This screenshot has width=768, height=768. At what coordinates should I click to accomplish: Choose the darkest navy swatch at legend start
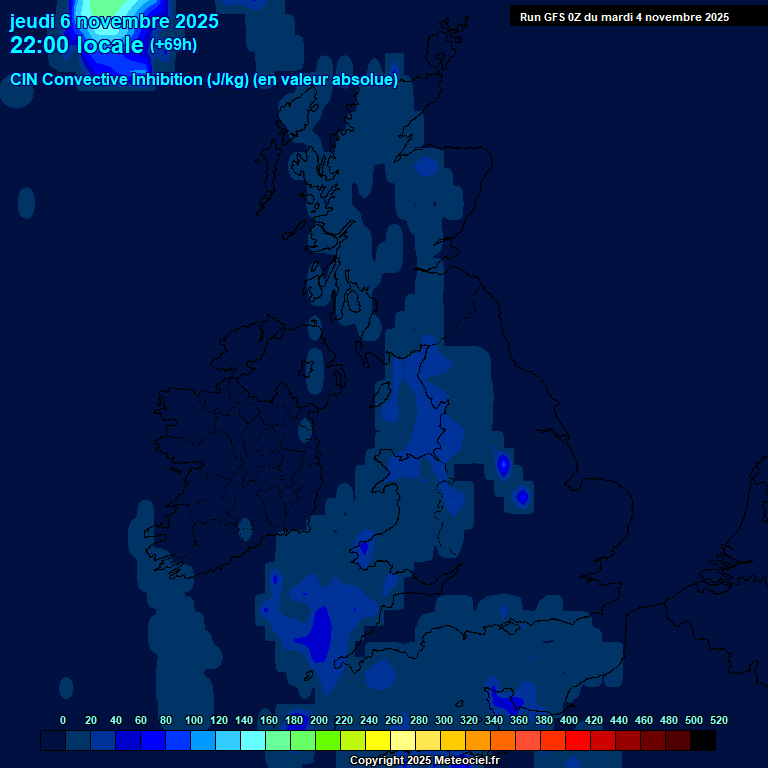53,741
